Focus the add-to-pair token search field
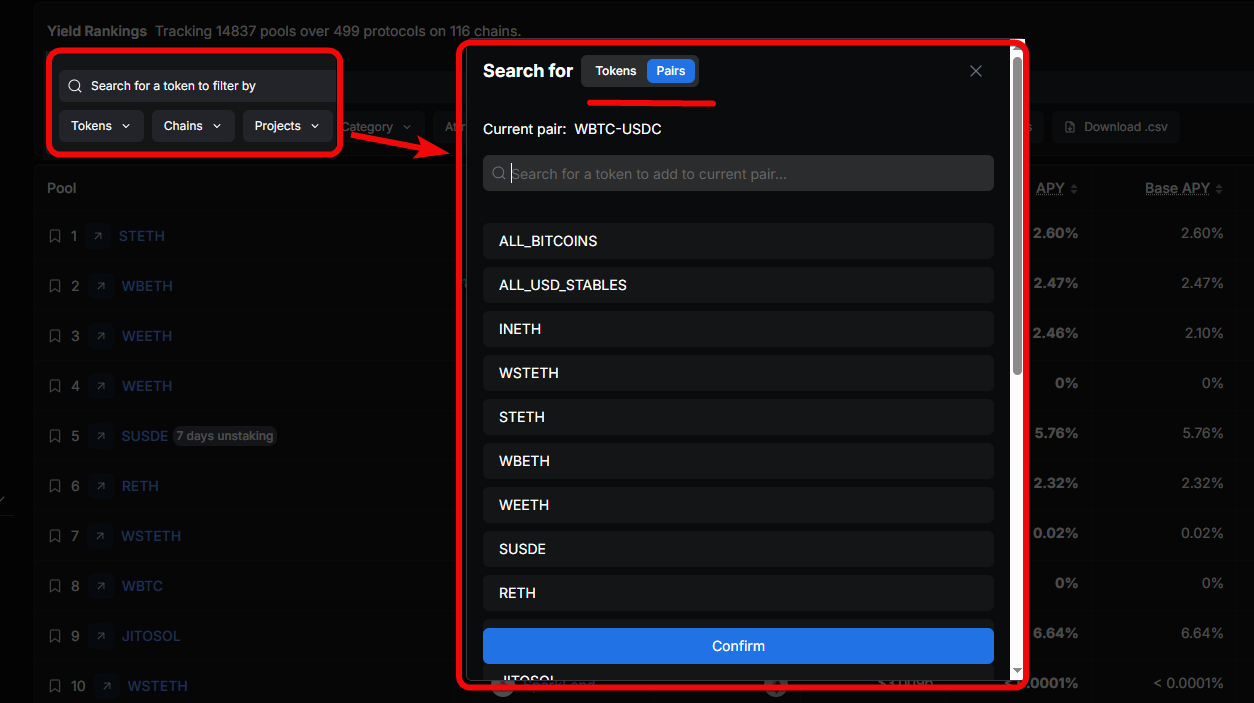Viewport: 1254px width, 703px height. tap(738, 174)
